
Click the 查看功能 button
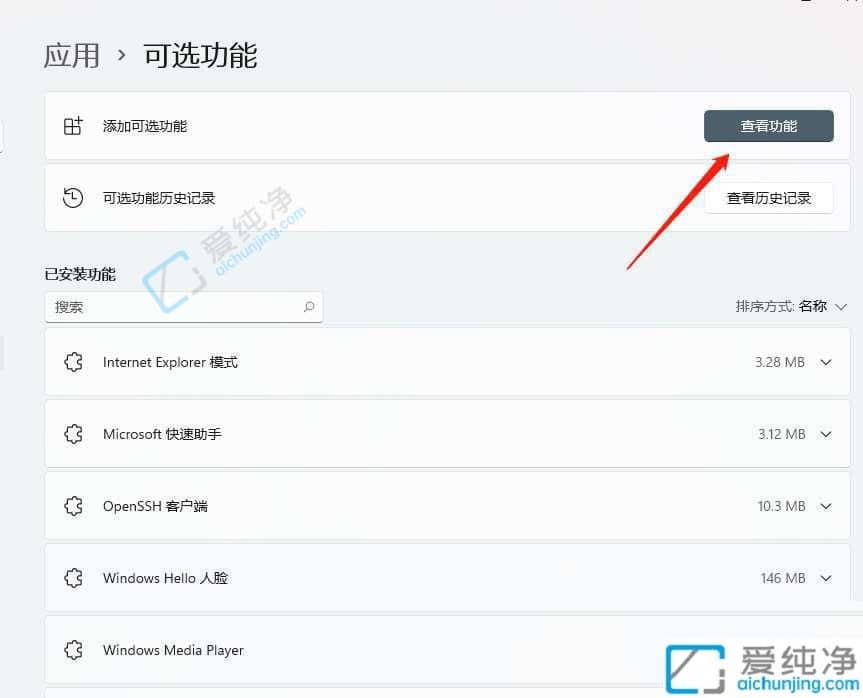768,126
